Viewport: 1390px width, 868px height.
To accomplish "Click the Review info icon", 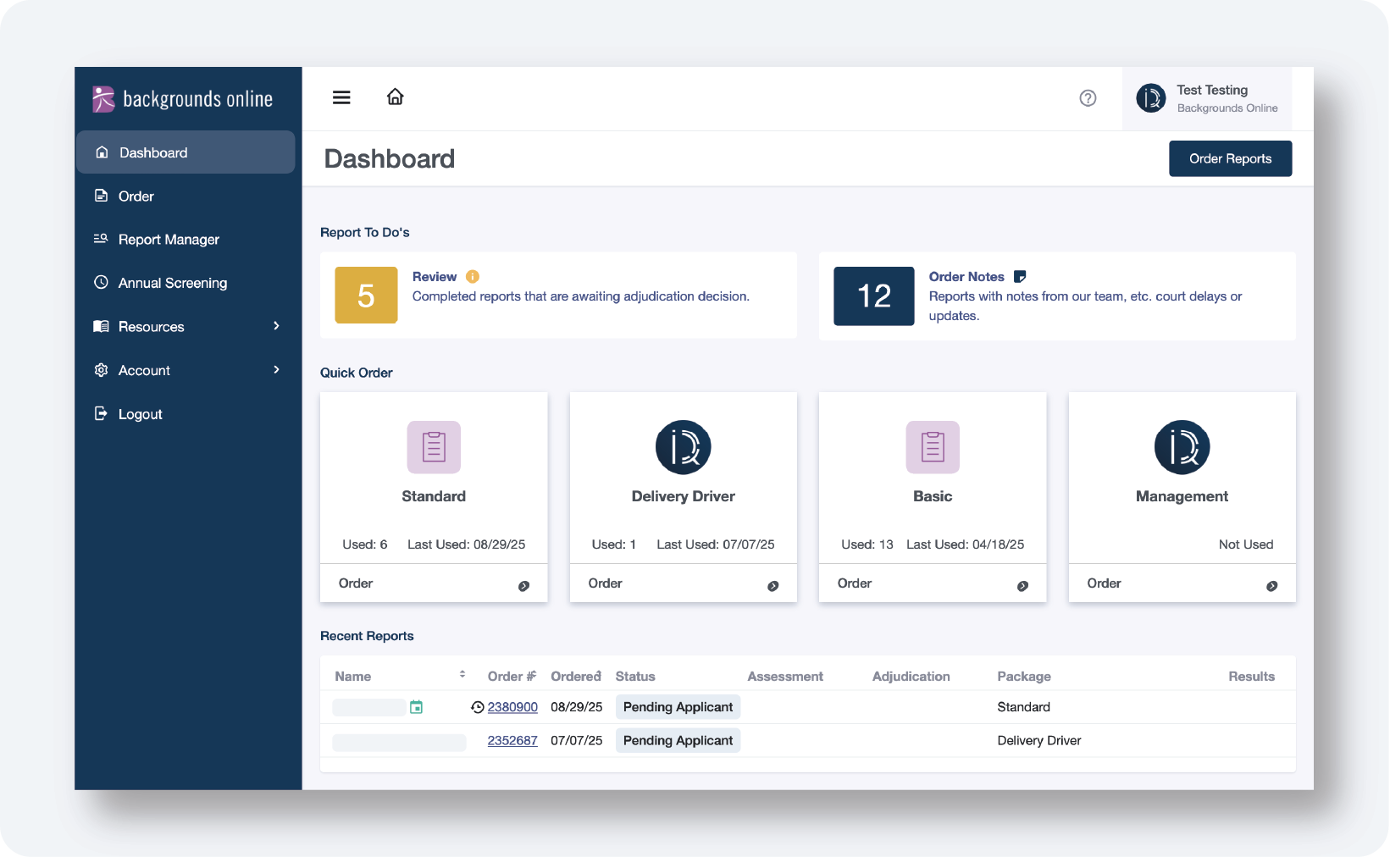I will pyautogui.click(x=473, y=277).
